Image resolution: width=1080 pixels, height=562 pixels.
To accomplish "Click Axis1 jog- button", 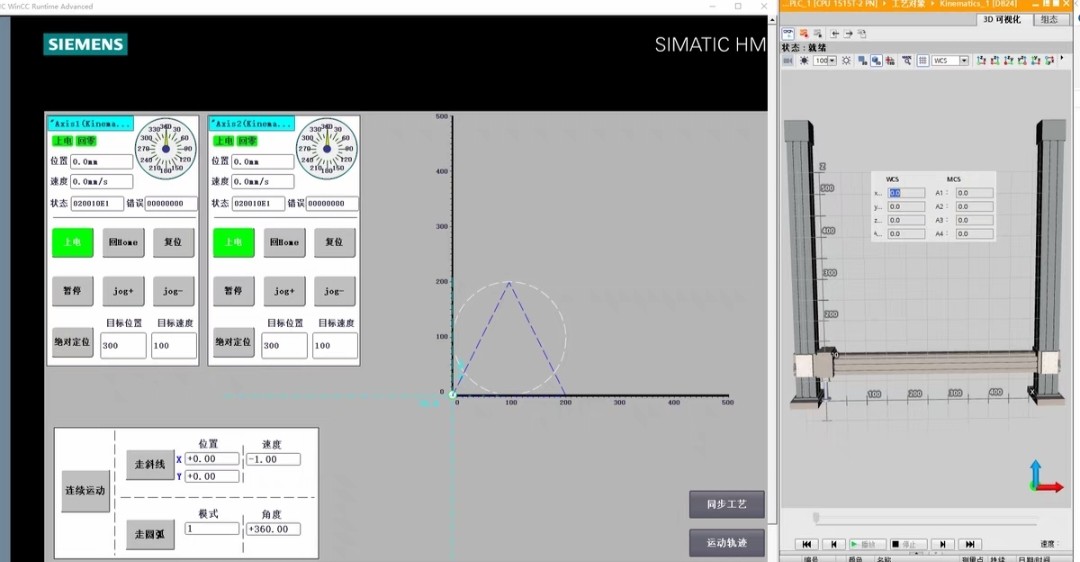I will pyautogui.click(x=173, y=291).
